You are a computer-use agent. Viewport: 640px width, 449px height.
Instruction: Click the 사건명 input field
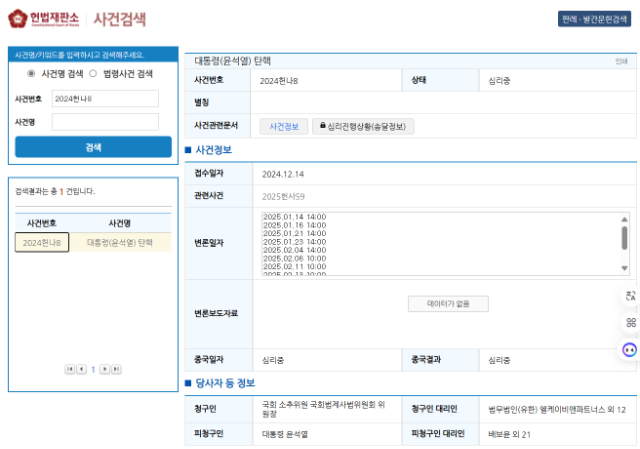click(105, 122)
